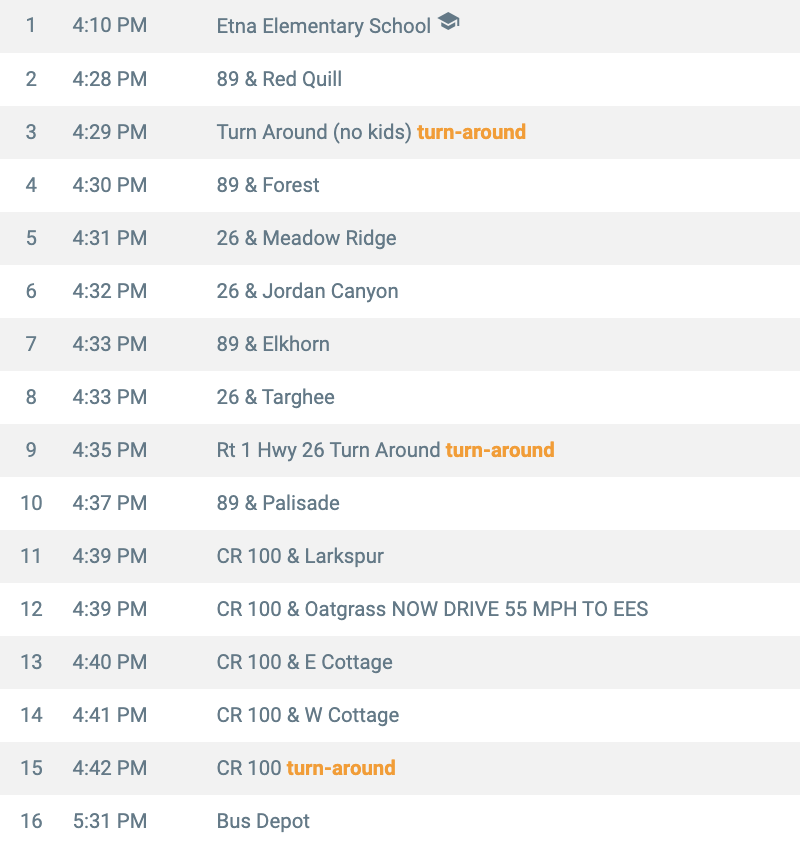This screenshot has width=800, height=856.
Task: Pick the CR 100 & W Cottage stop
Action: 307,715
